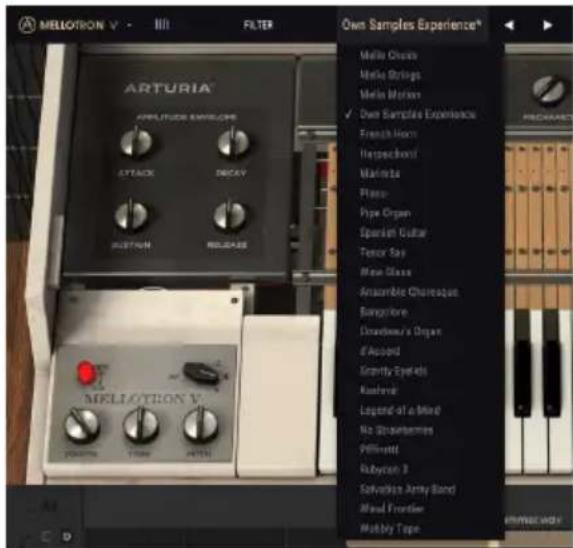Open the FILTER option in top bar

[258, 25]
